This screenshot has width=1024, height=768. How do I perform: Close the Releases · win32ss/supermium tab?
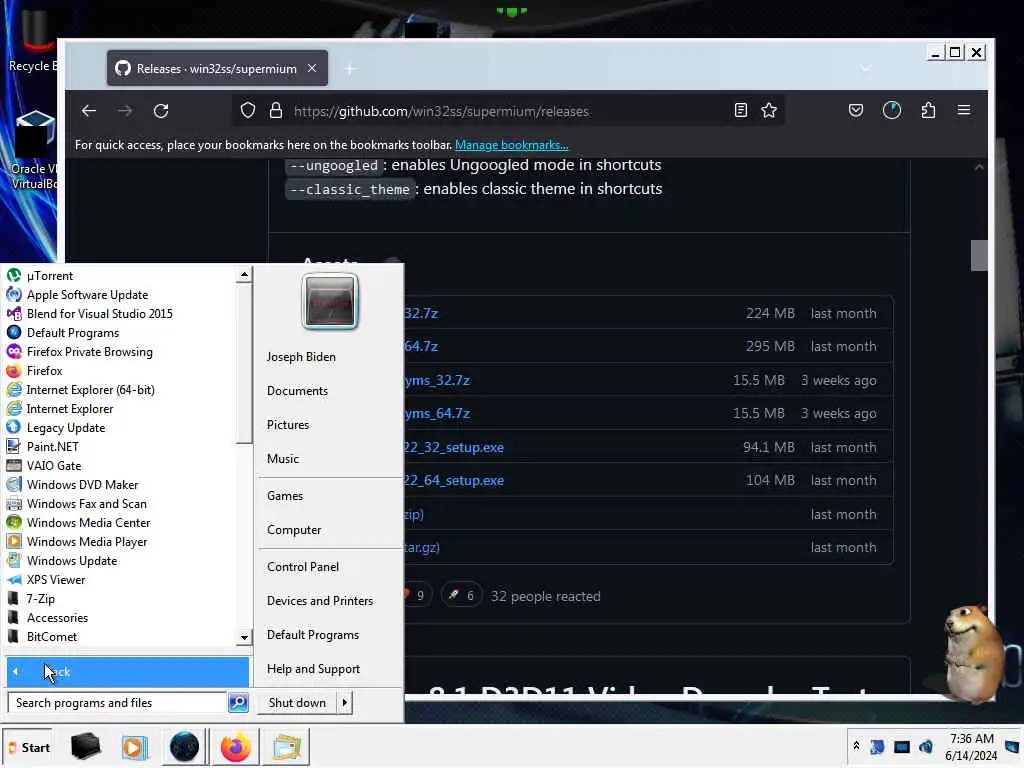point(312,68)
